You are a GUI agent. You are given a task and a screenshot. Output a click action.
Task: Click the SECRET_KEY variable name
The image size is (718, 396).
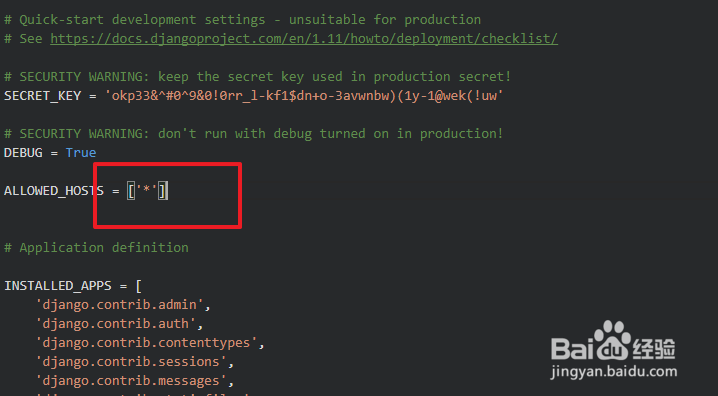(x=43, y=96)
